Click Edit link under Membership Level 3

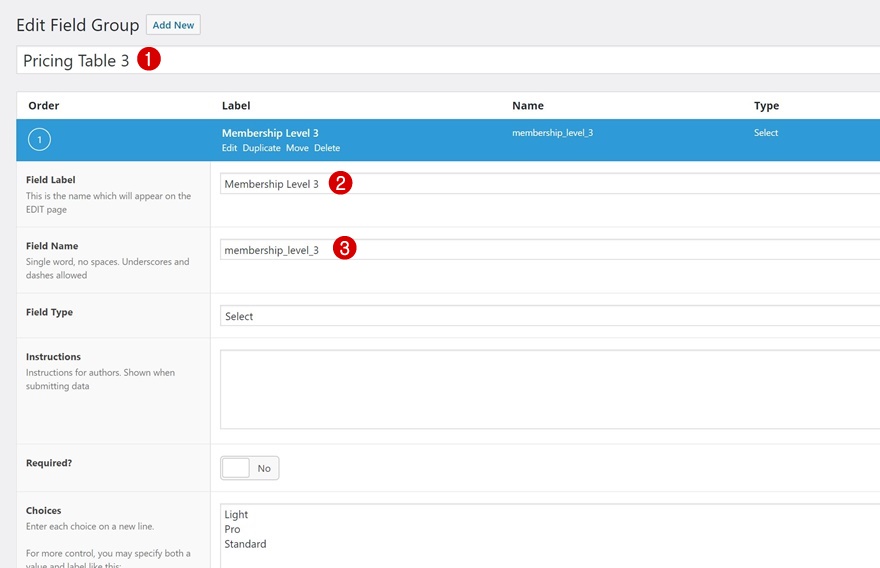(x=230, y=148)
